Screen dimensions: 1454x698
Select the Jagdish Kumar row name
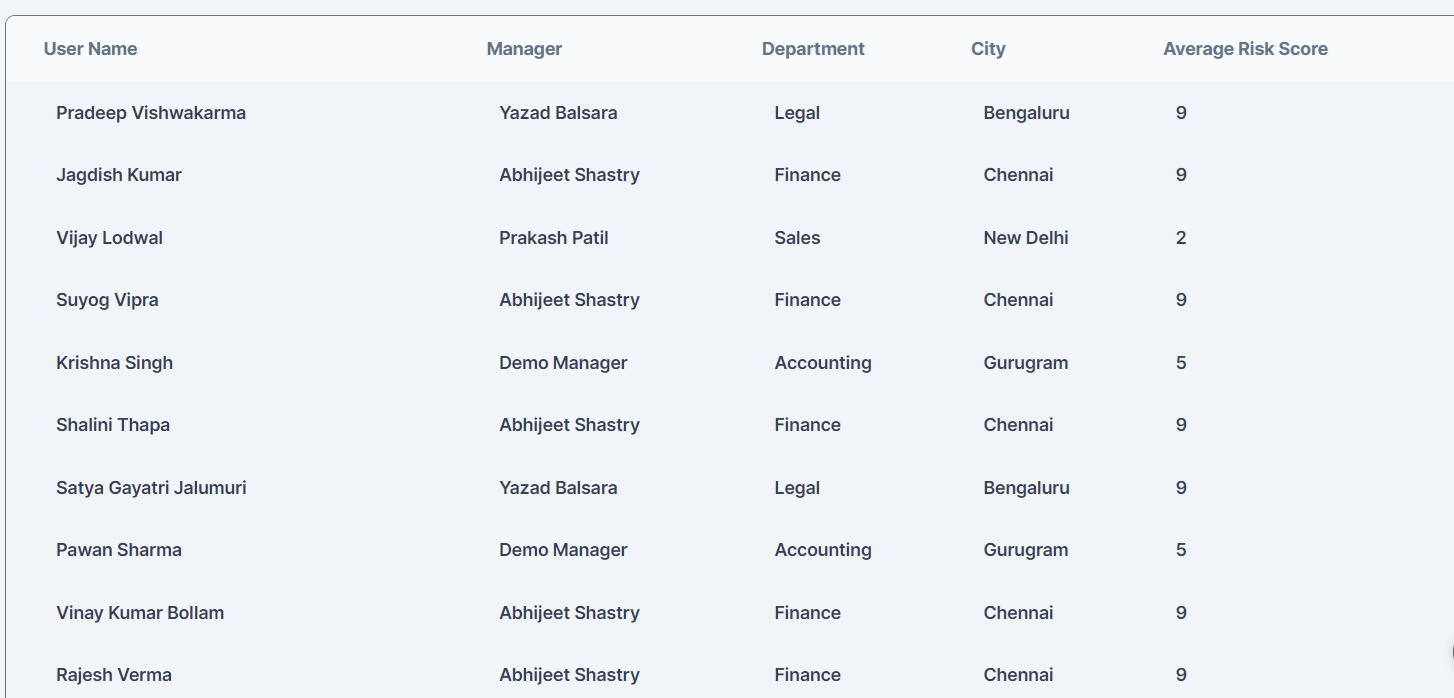pos(119,175)
